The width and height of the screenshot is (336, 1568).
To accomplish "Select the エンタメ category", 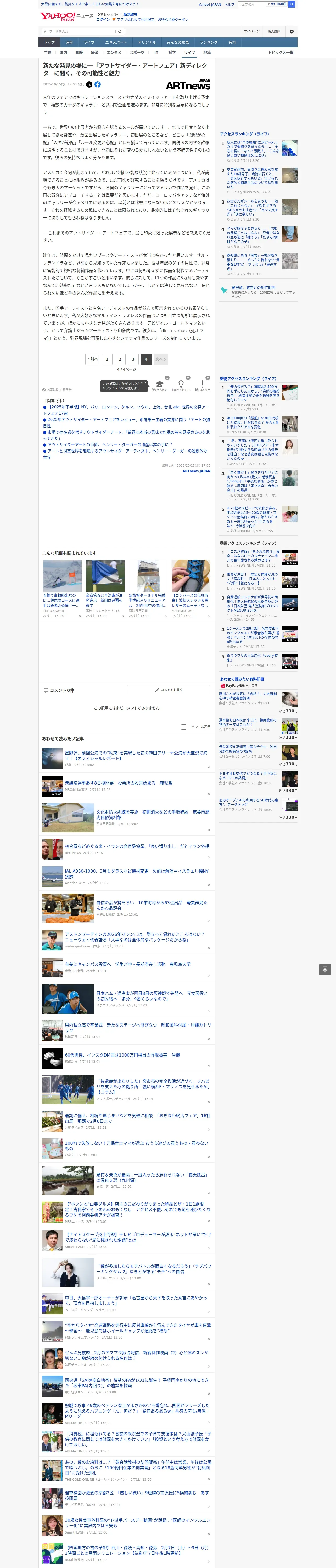I will pos(114,52).
